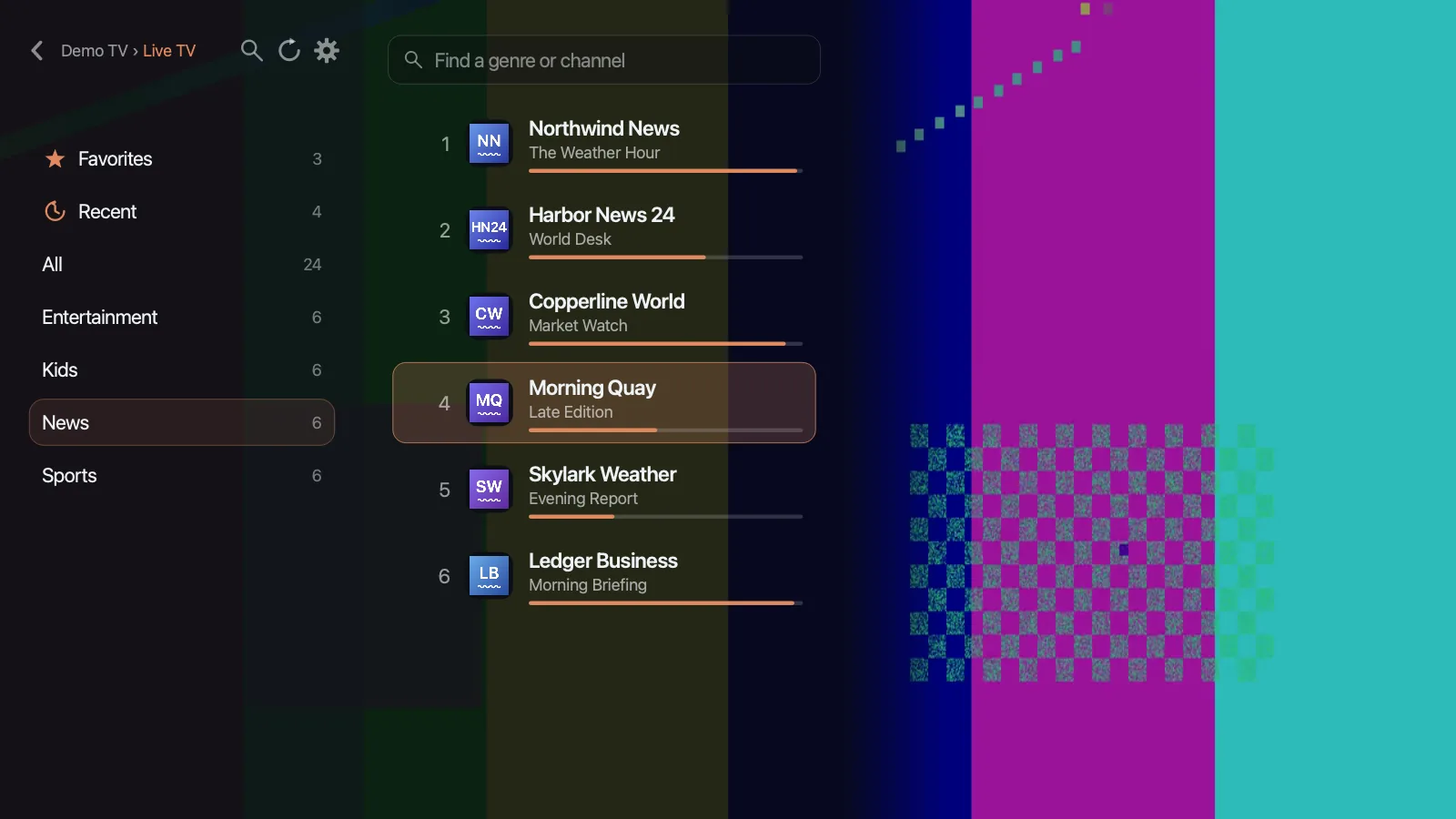Open search with the magnifier icon
Viewport: 1456px width, 819px height.
[251, 51]
